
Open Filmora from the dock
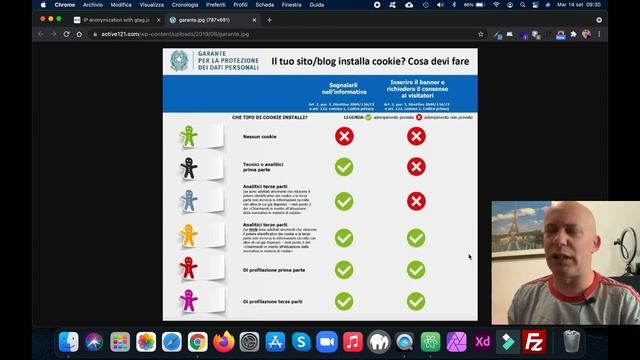[508, 342]
